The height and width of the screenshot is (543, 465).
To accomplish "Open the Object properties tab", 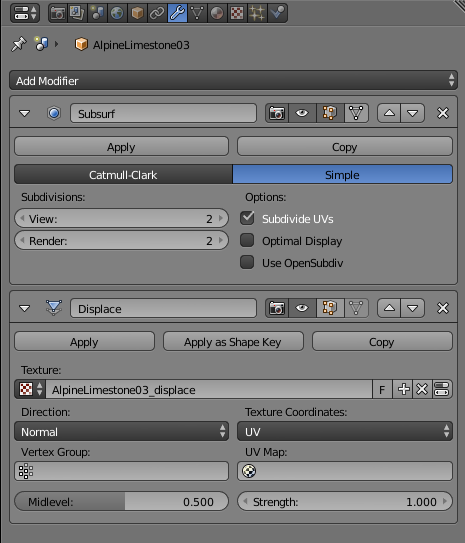I will pyautogui.click(x=137, y=13).
